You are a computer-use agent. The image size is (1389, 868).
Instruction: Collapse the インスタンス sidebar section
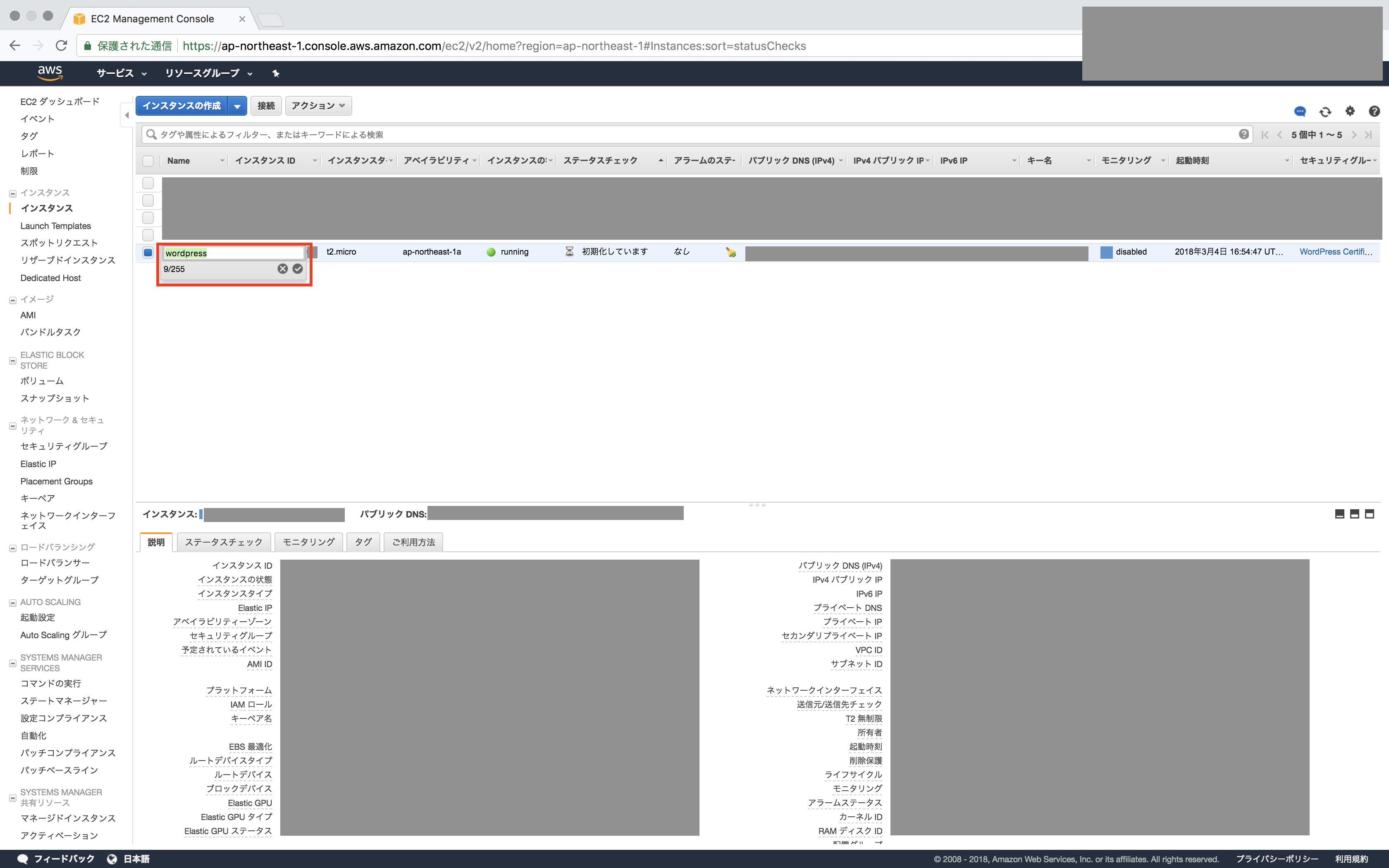coord(13,193)
